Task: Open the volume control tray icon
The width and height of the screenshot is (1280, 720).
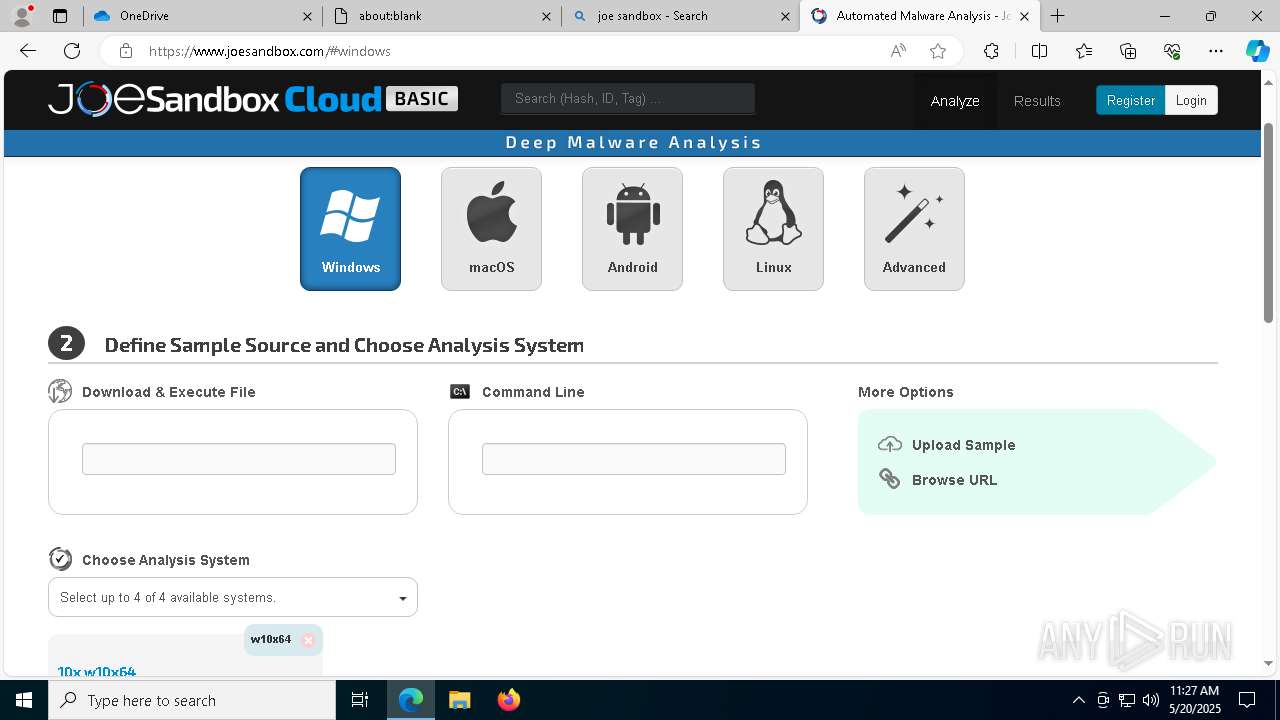Action: (1151, 700)
